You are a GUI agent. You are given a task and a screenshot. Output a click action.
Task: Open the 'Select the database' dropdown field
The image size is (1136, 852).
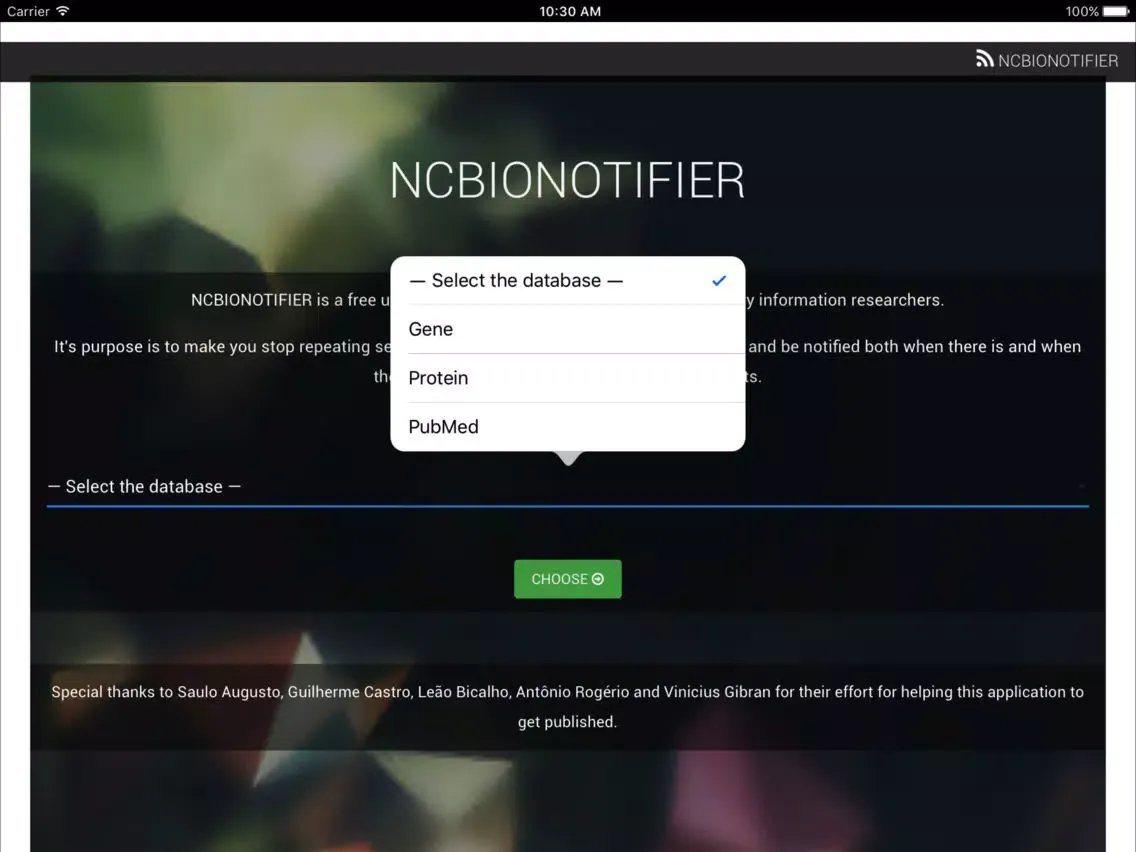567,487
